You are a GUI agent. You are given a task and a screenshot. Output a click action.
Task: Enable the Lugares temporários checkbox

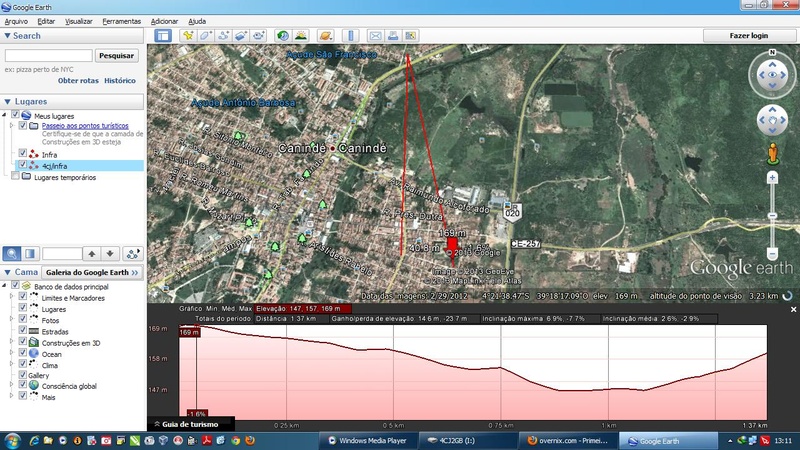(x=13, y=177)
